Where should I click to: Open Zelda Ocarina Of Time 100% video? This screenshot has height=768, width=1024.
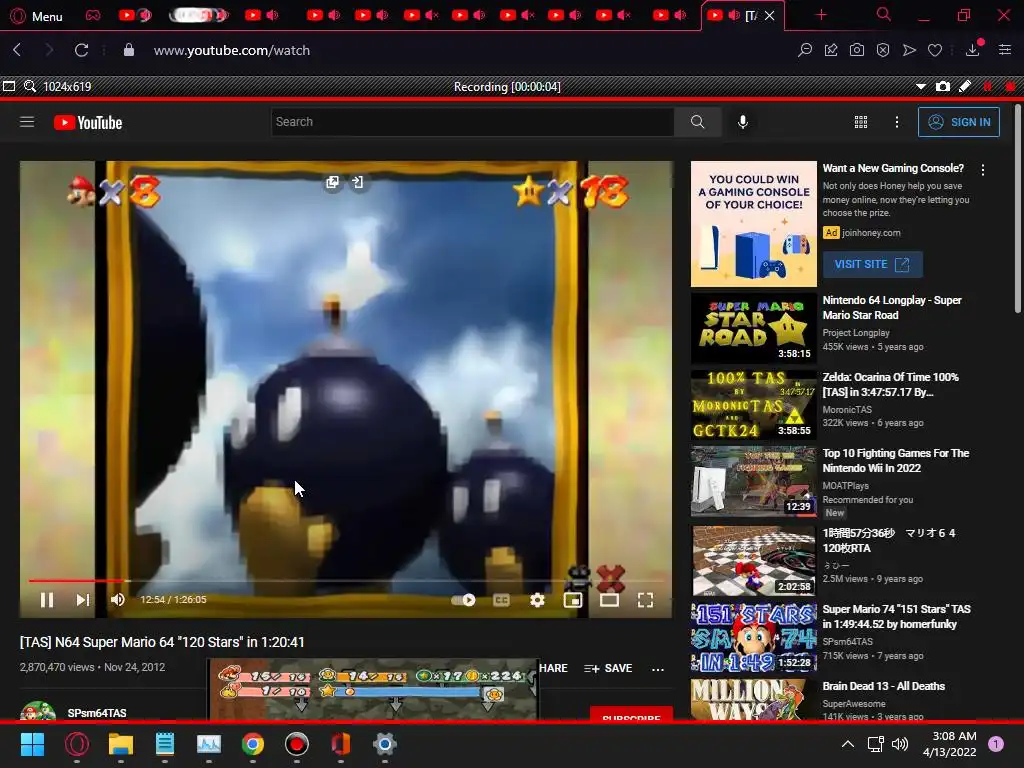pyautogui.click(x=891, y=384)
